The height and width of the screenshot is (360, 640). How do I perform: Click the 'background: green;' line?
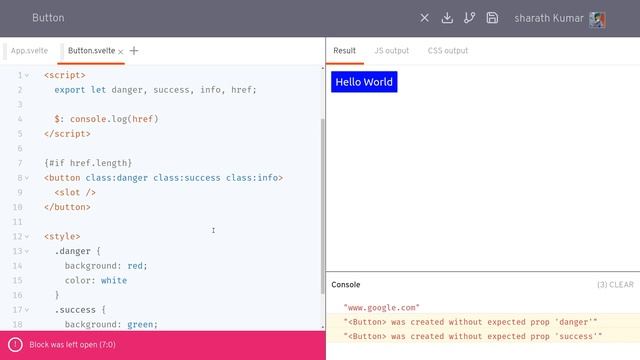111,324
